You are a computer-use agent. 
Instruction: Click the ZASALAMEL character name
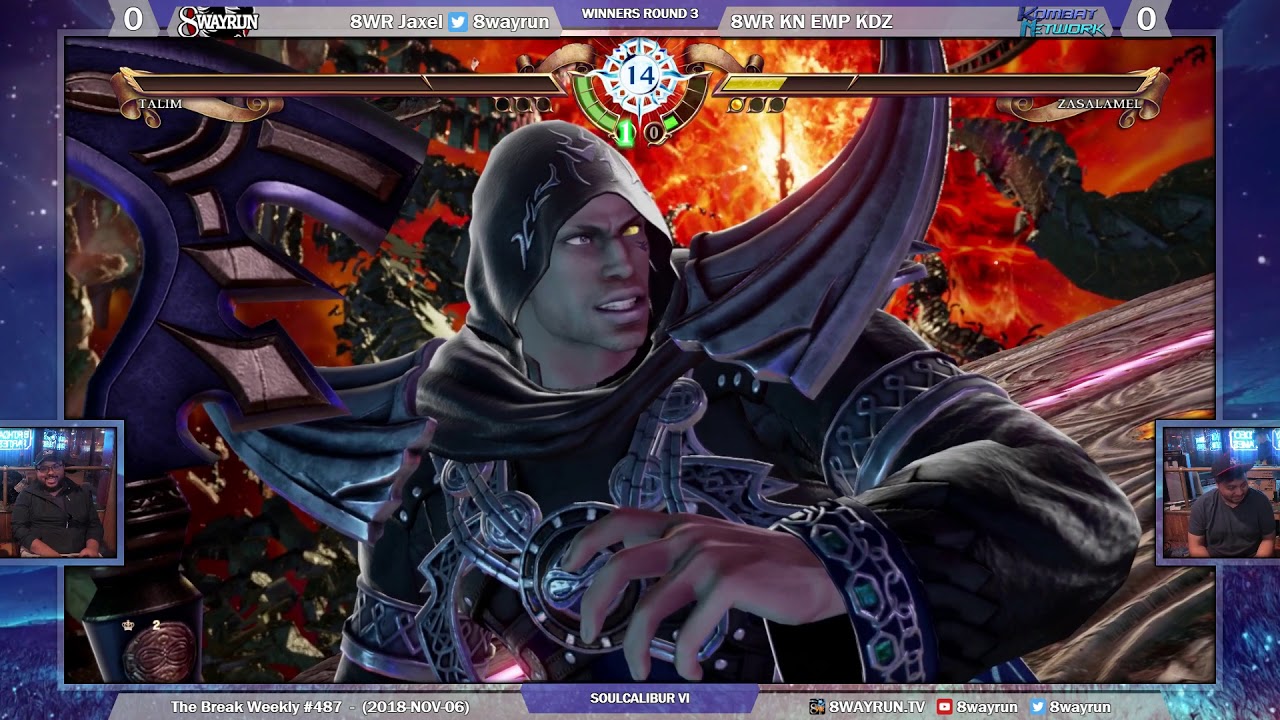point(1099,104)
